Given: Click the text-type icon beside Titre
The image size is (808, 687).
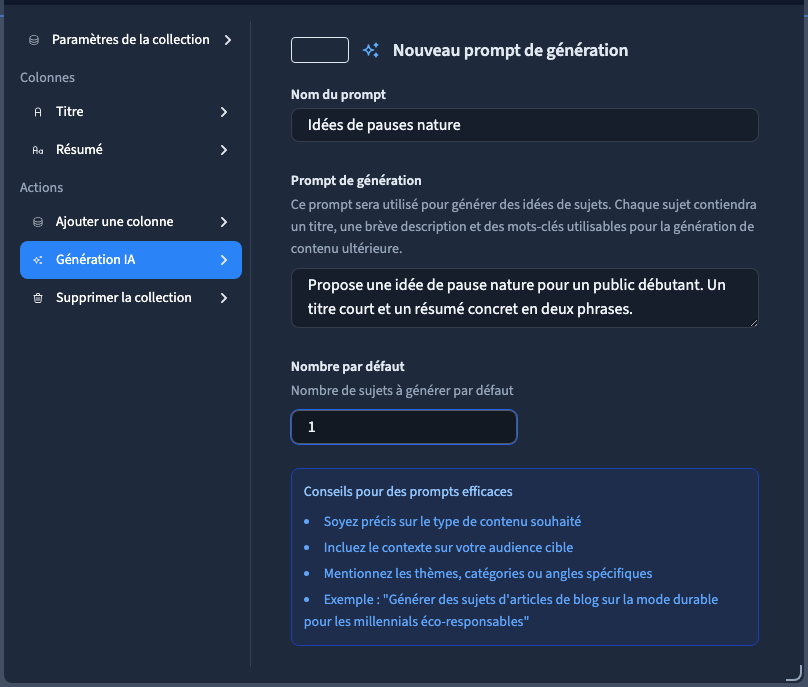Looking at the screenshot, I should [38, 112].
